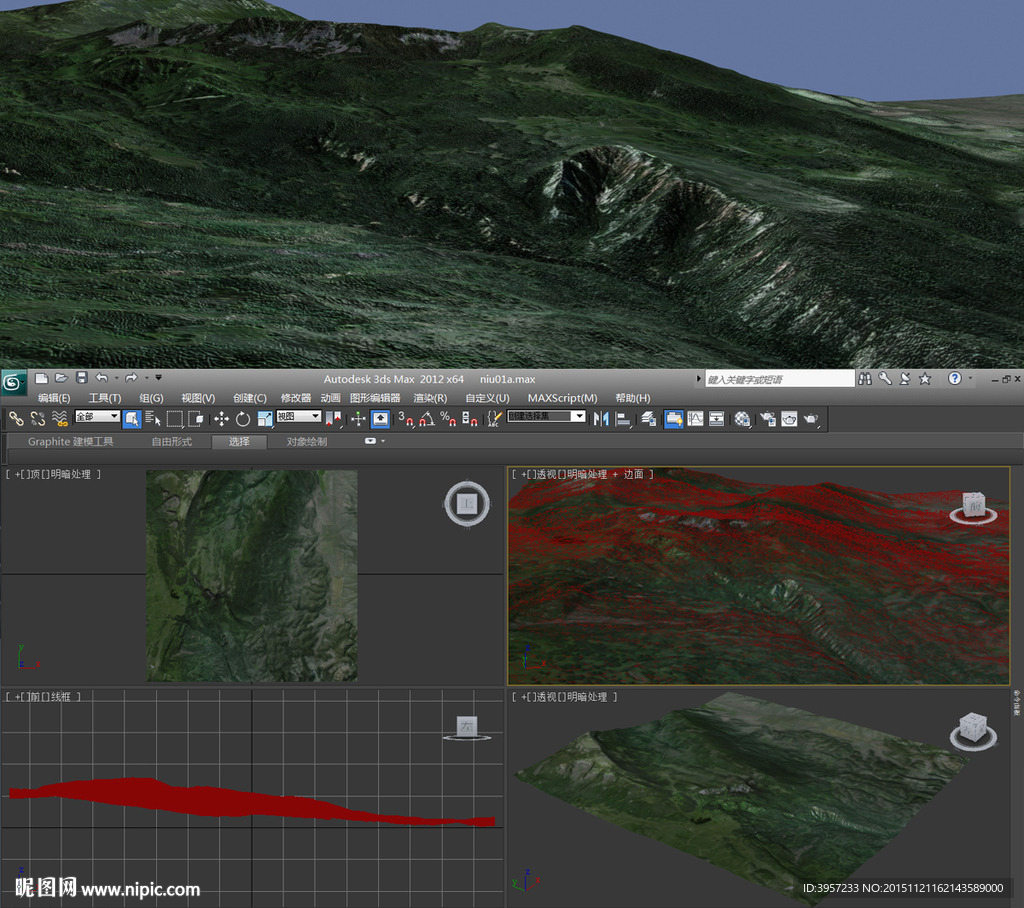The width and height of the screenshot is (1024, 908).
Task: Select the Select and Move tool
Action: (x=221, y=419)
